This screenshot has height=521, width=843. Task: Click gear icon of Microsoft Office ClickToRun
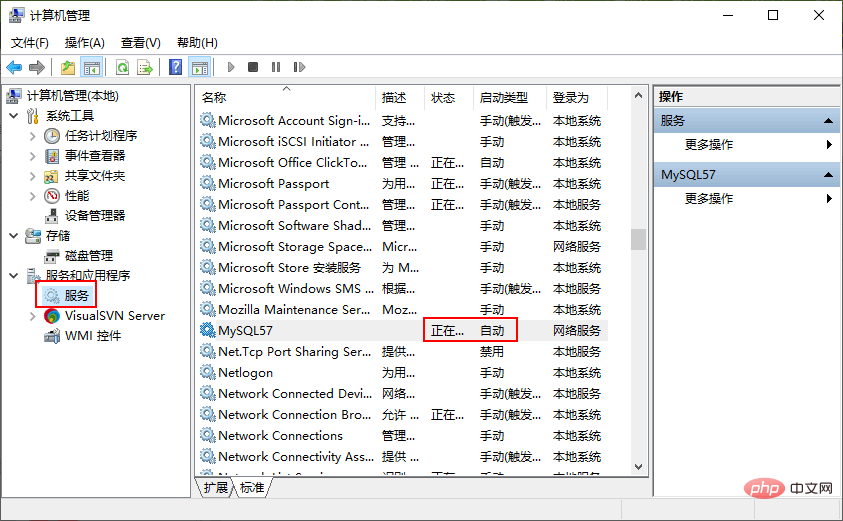[208, 162]
